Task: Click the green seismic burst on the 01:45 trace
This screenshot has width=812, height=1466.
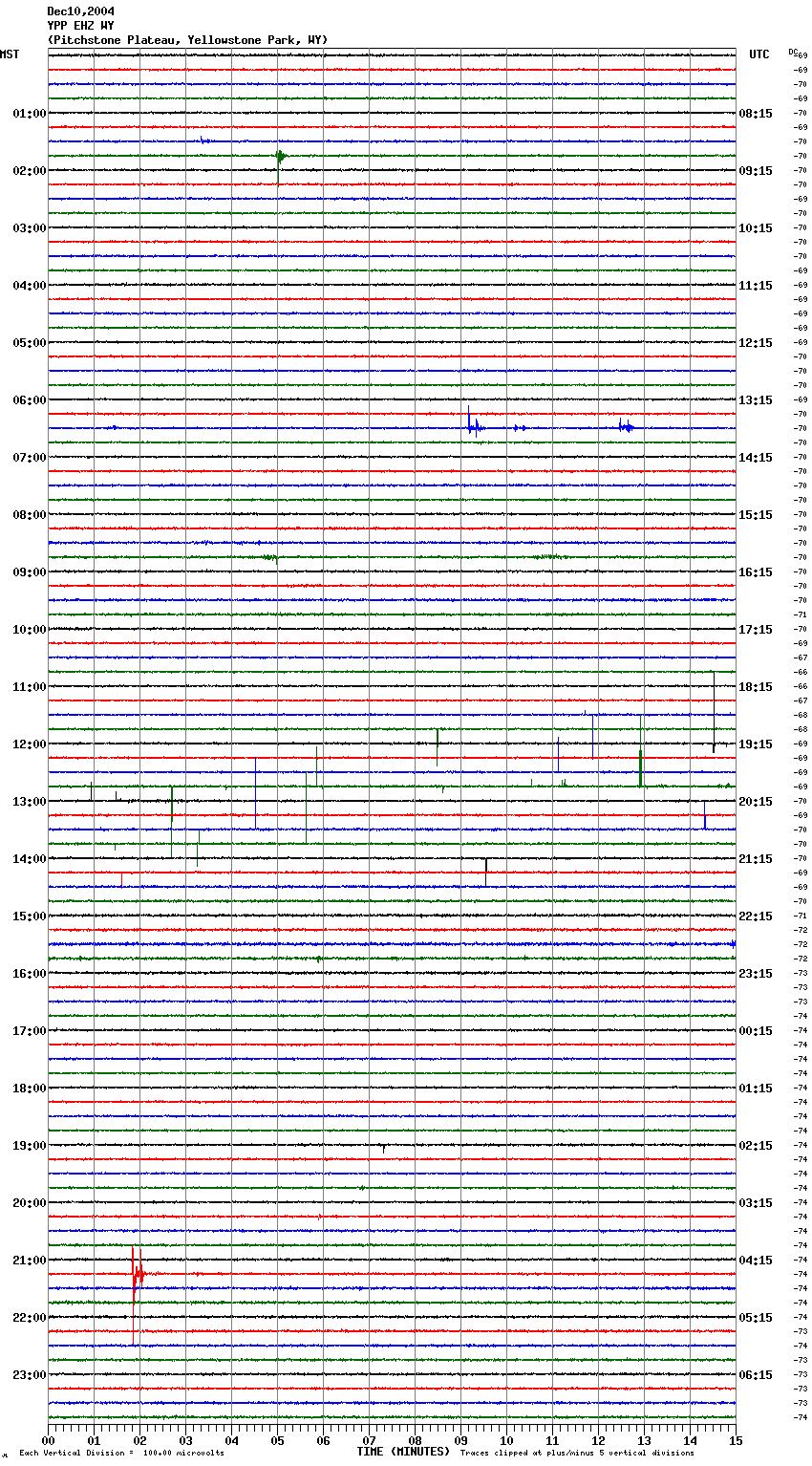Action: [x=279, y=158]
